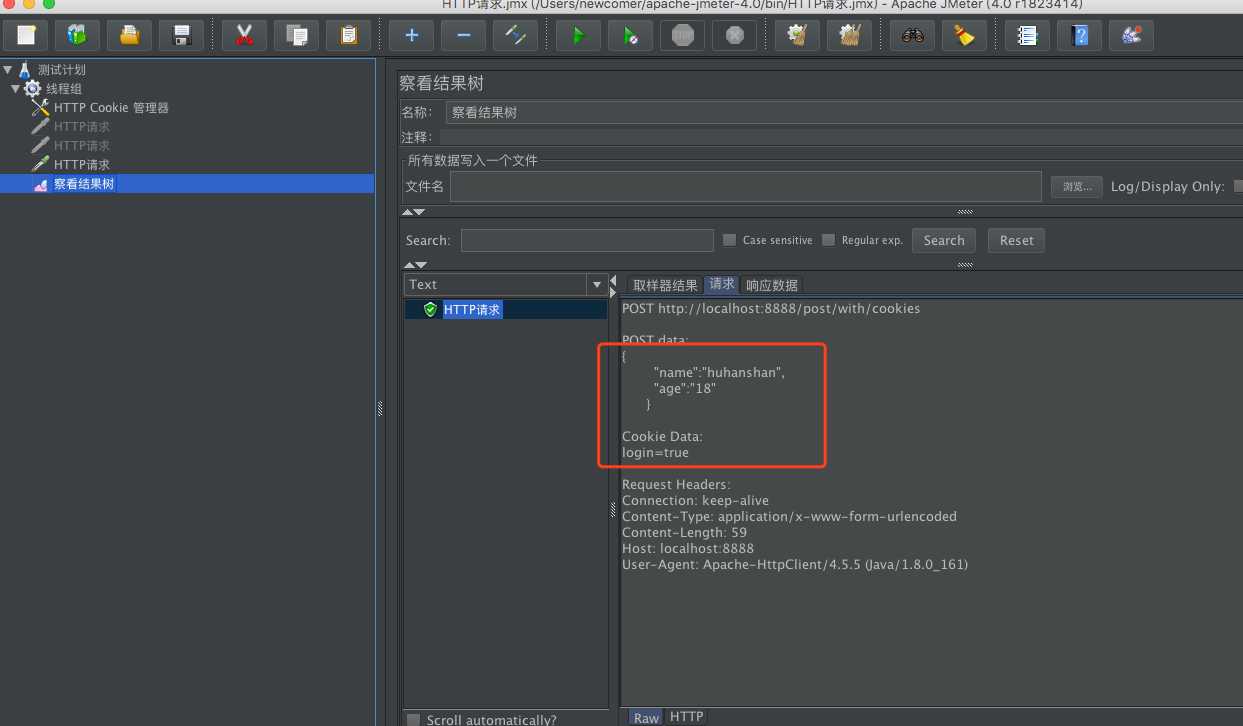Save the test plan with the floppy icon

pos(181,35)
